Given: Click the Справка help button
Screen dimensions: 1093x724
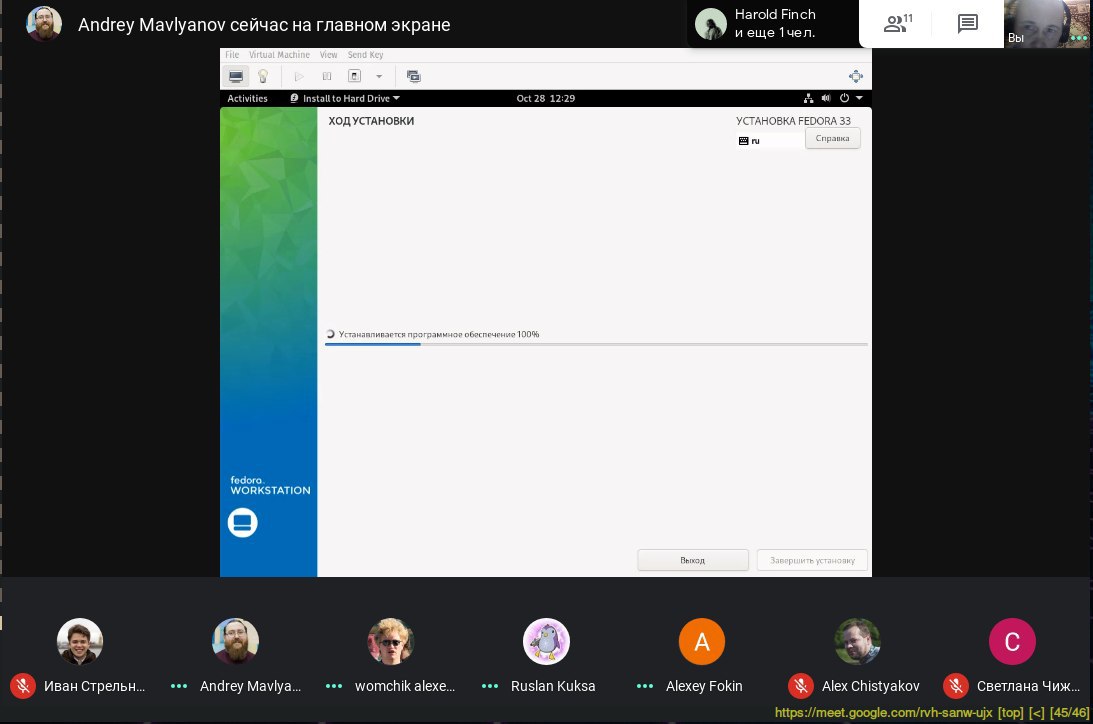Looking at the screenshot, I should (x=832, y=138).
